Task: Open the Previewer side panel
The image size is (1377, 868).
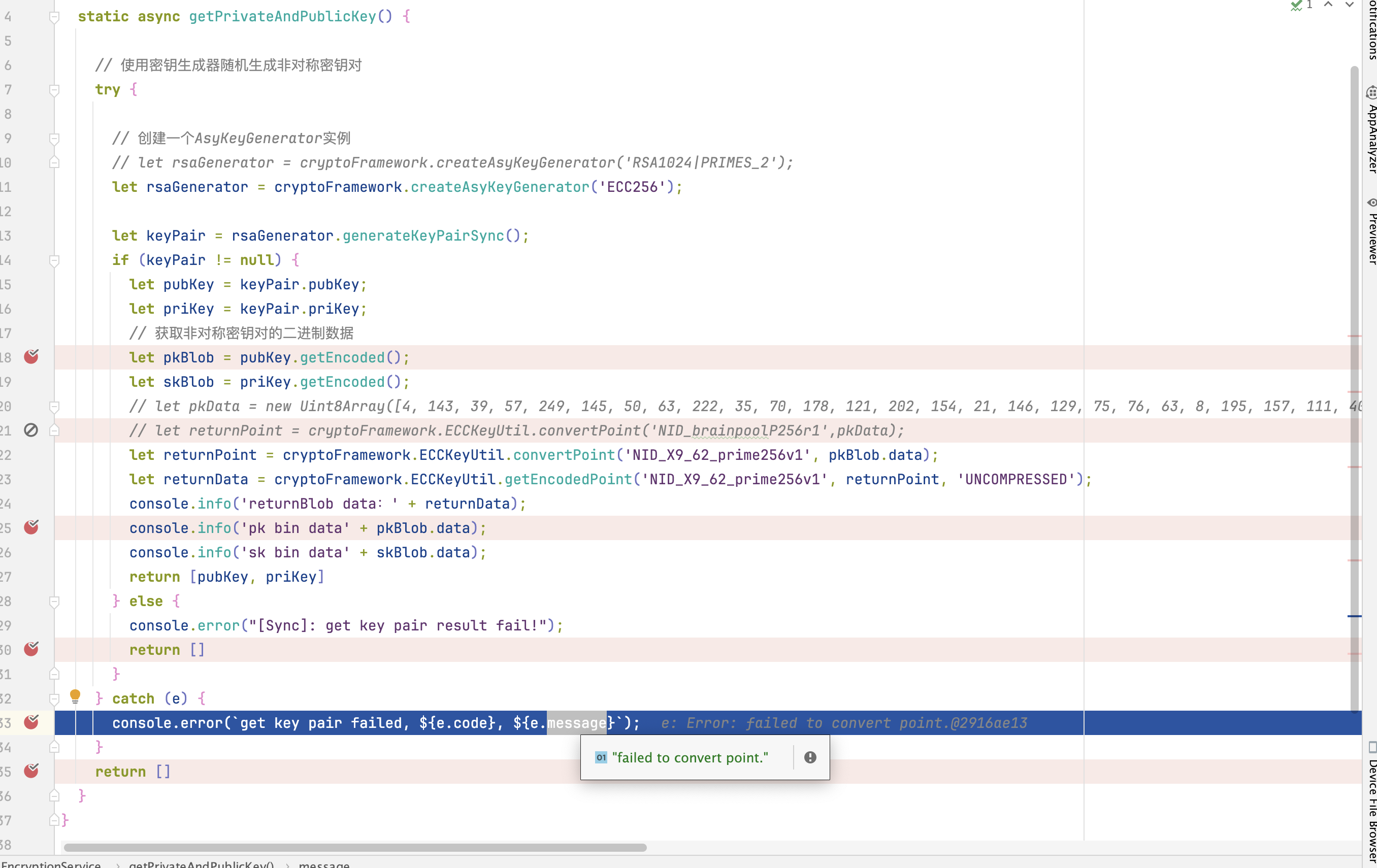Action: click(1371, 231)
